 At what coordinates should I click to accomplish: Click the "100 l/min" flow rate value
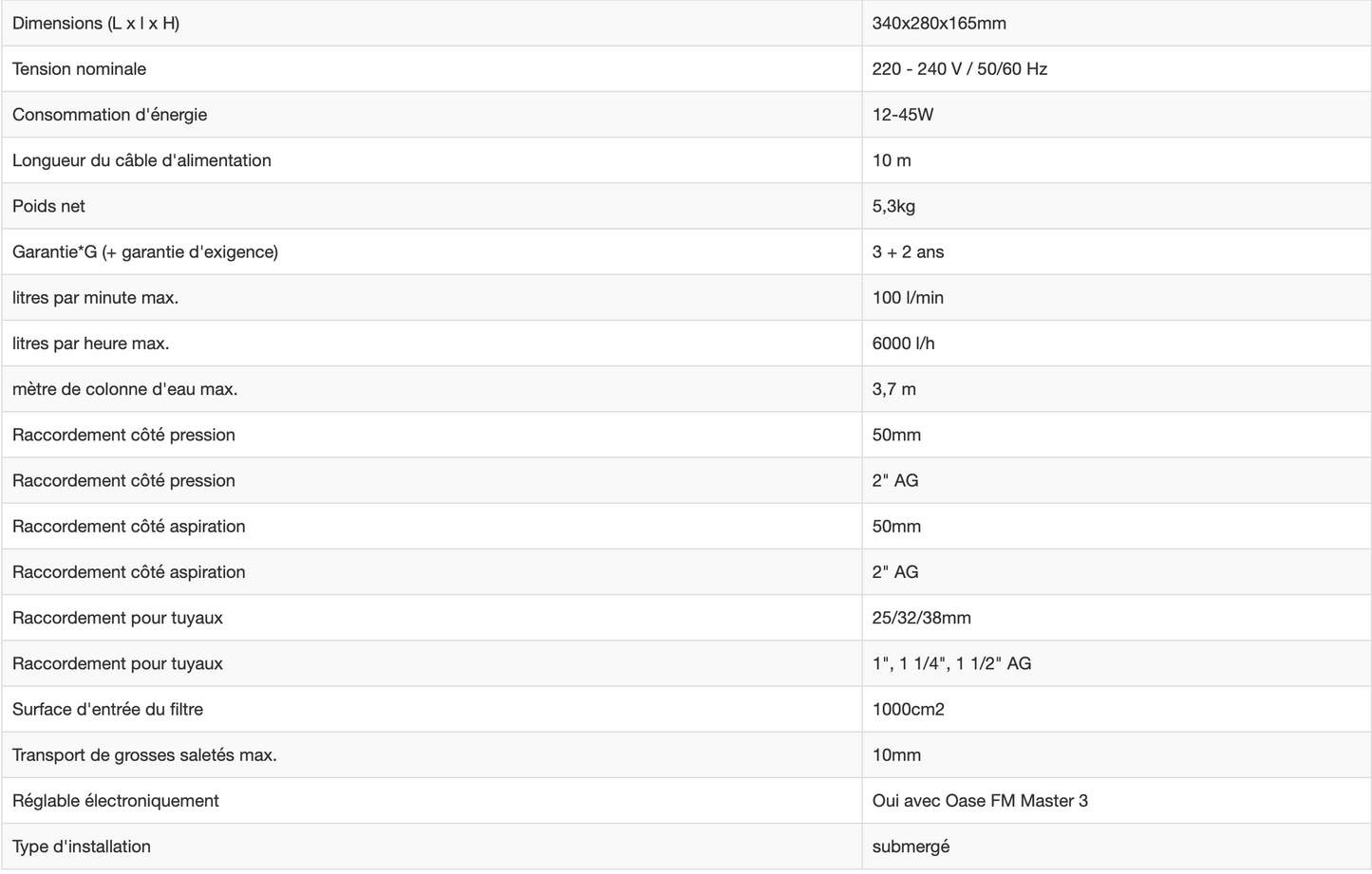(908, 298)
